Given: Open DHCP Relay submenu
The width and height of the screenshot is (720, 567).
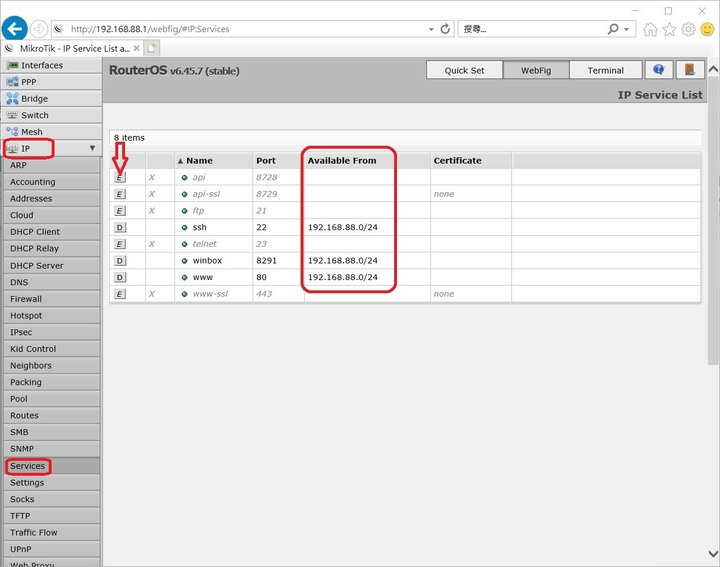Looking at the screenshot, I should [x=51, y=248].
